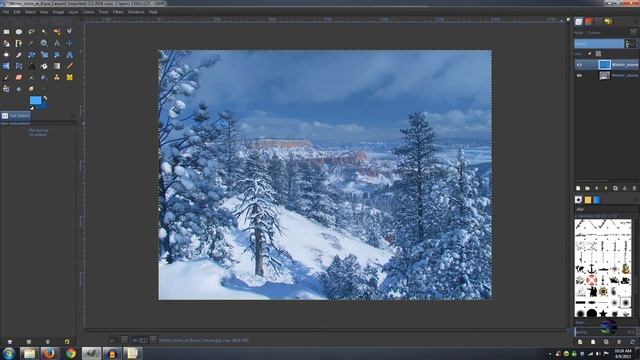Select the Rectangle Select tool
The height and width of the screenshot is (360, 640).
coord(6,31)
